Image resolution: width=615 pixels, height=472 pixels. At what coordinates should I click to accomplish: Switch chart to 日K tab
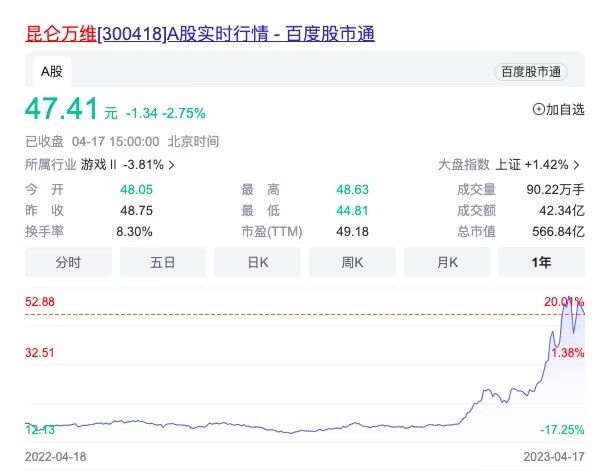(x=258, y=262)
